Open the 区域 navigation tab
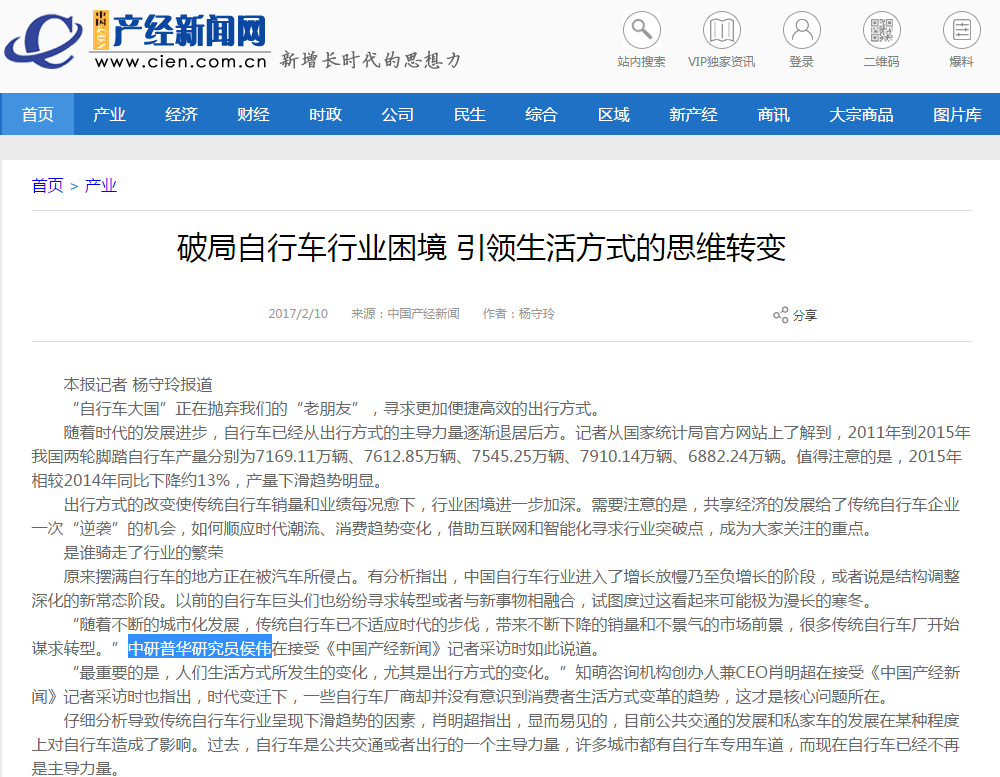This screenshot has height=777, width=1000. [x=614, y=114]
